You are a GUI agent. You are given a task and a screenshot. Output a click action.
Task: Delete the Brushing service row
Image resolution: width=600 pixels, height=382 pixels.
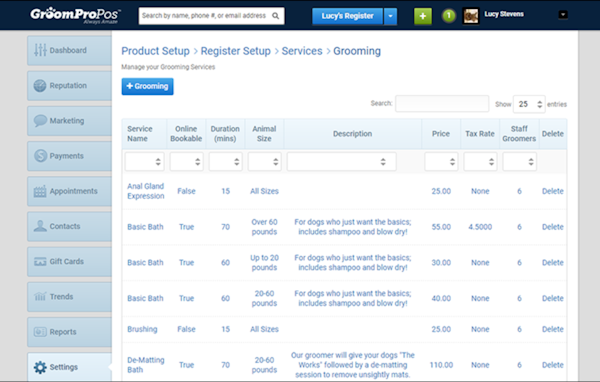(553, 329)
